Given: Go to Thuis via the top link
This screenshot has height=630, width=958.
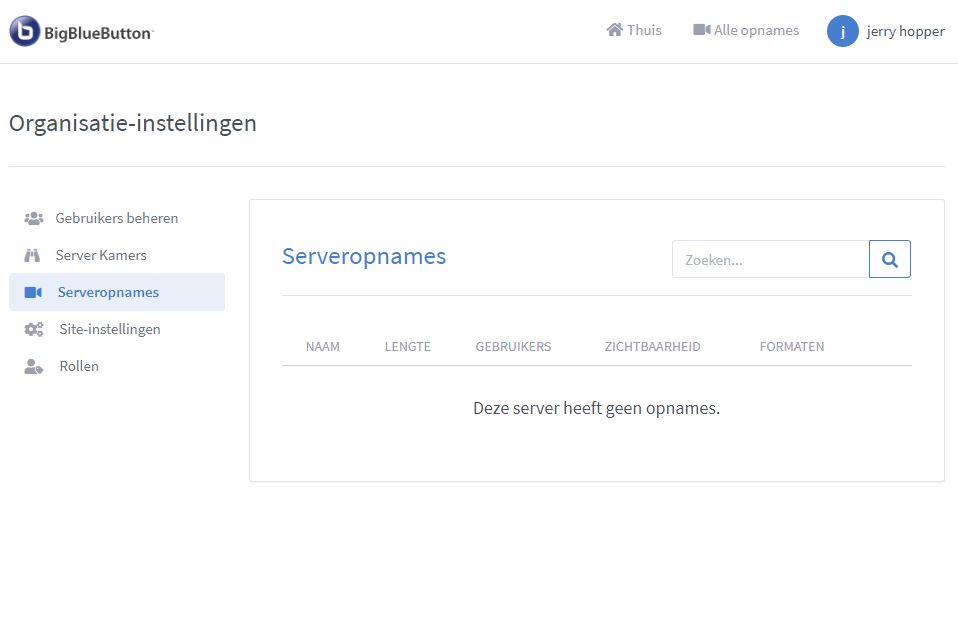Looking at the screenshot, I should (644, 30).
